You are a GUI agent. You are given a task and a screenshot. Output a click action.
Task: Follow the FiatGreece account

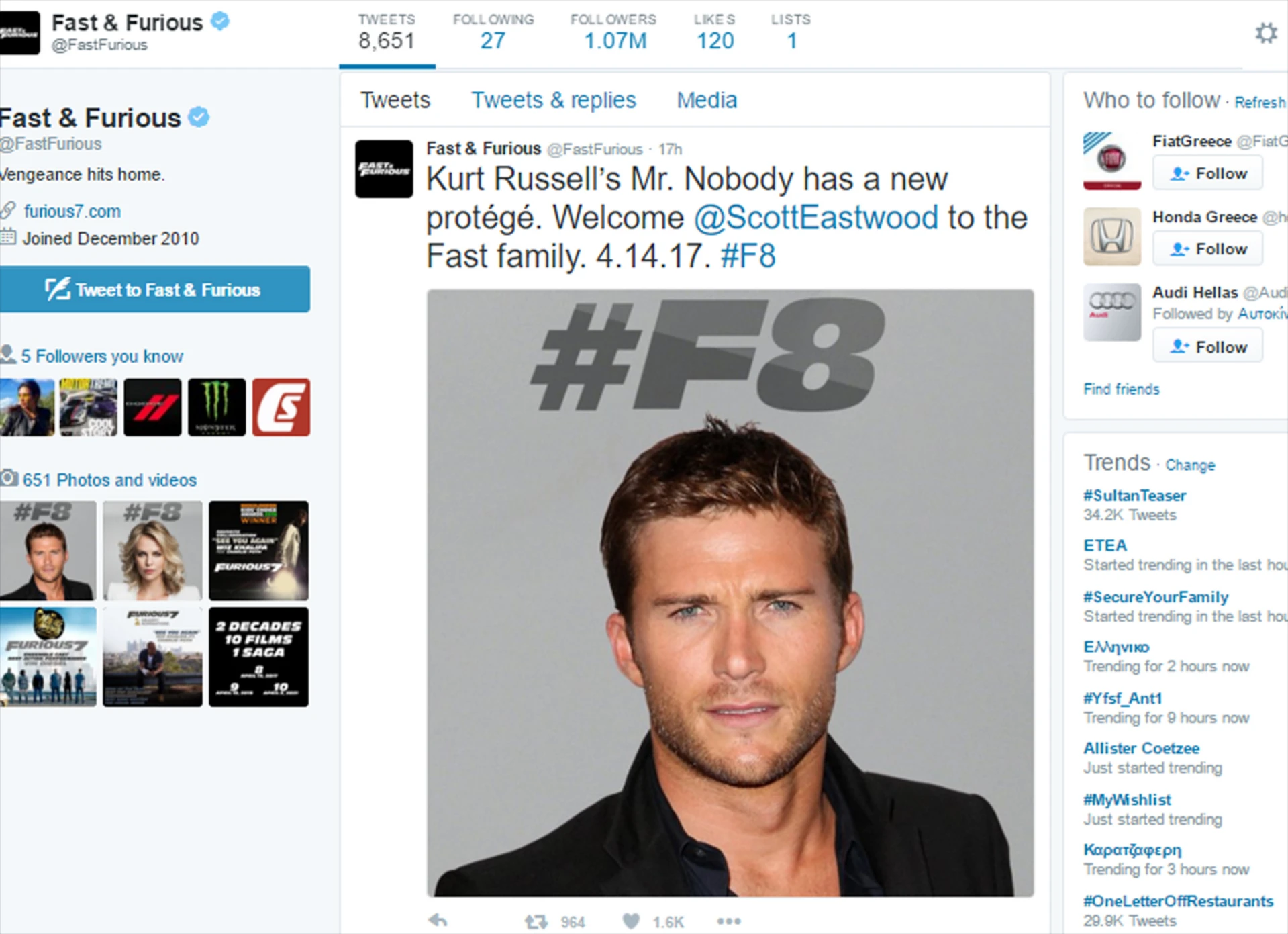1207,173
